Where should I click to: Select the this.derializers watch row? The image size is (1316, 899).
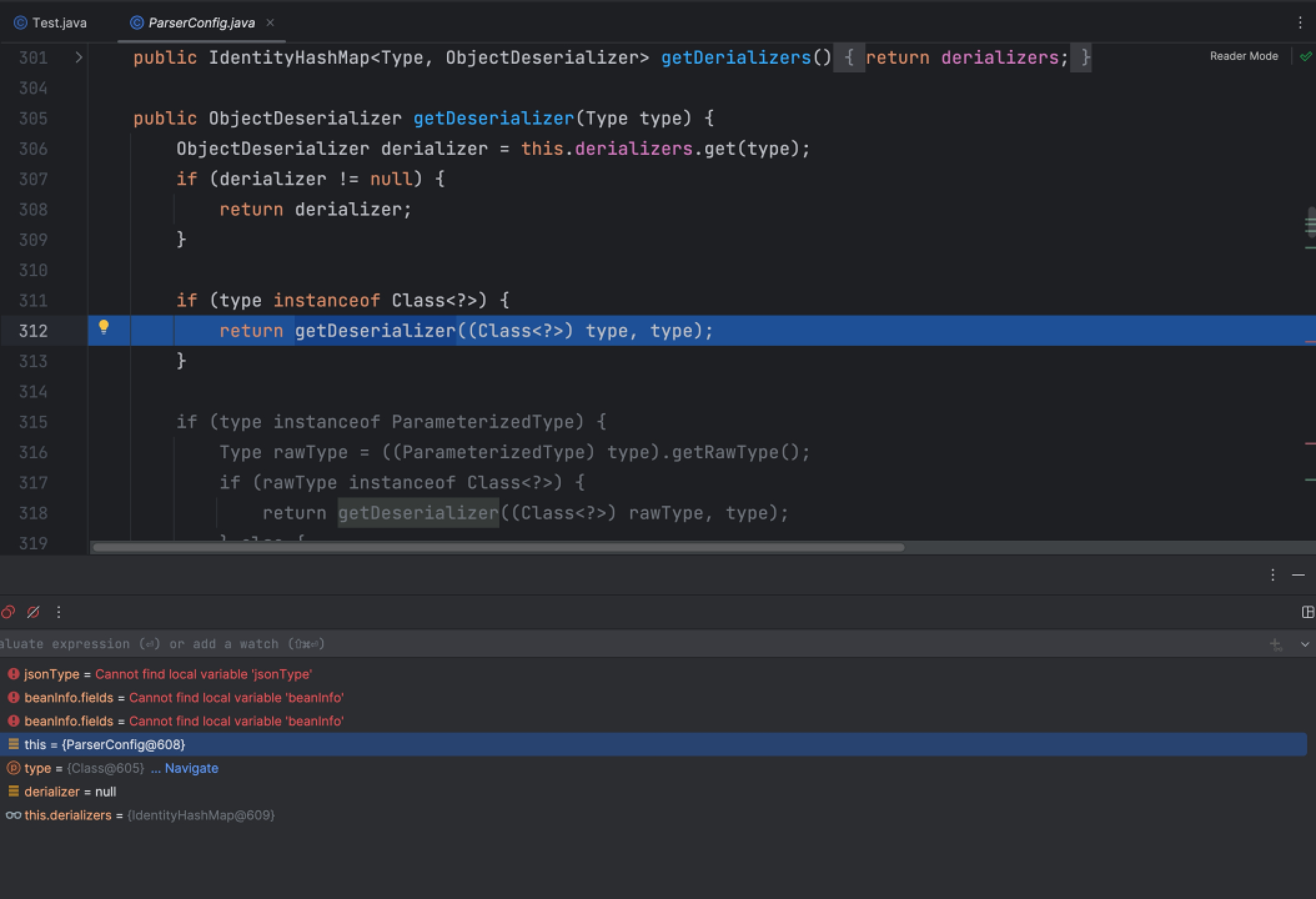[x=654, y=815]
